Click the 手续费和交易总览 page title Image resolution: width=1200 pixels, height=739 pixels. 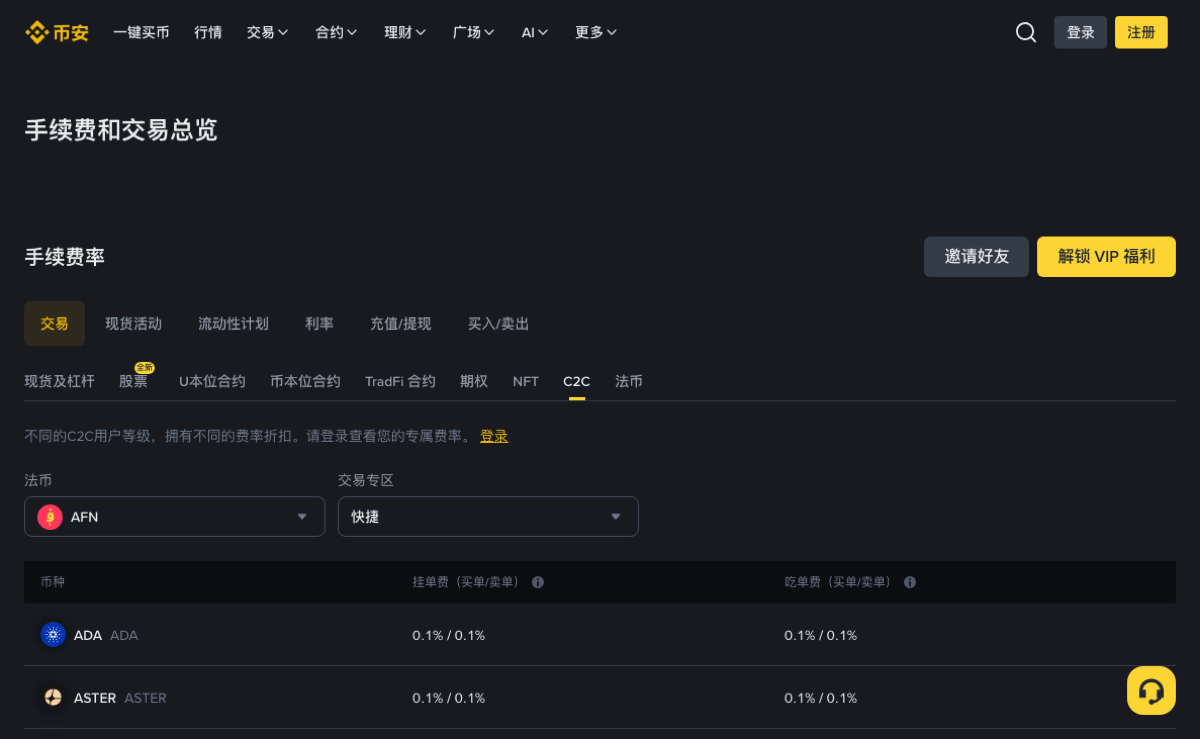pyautogui.click(x=121, y=130)
